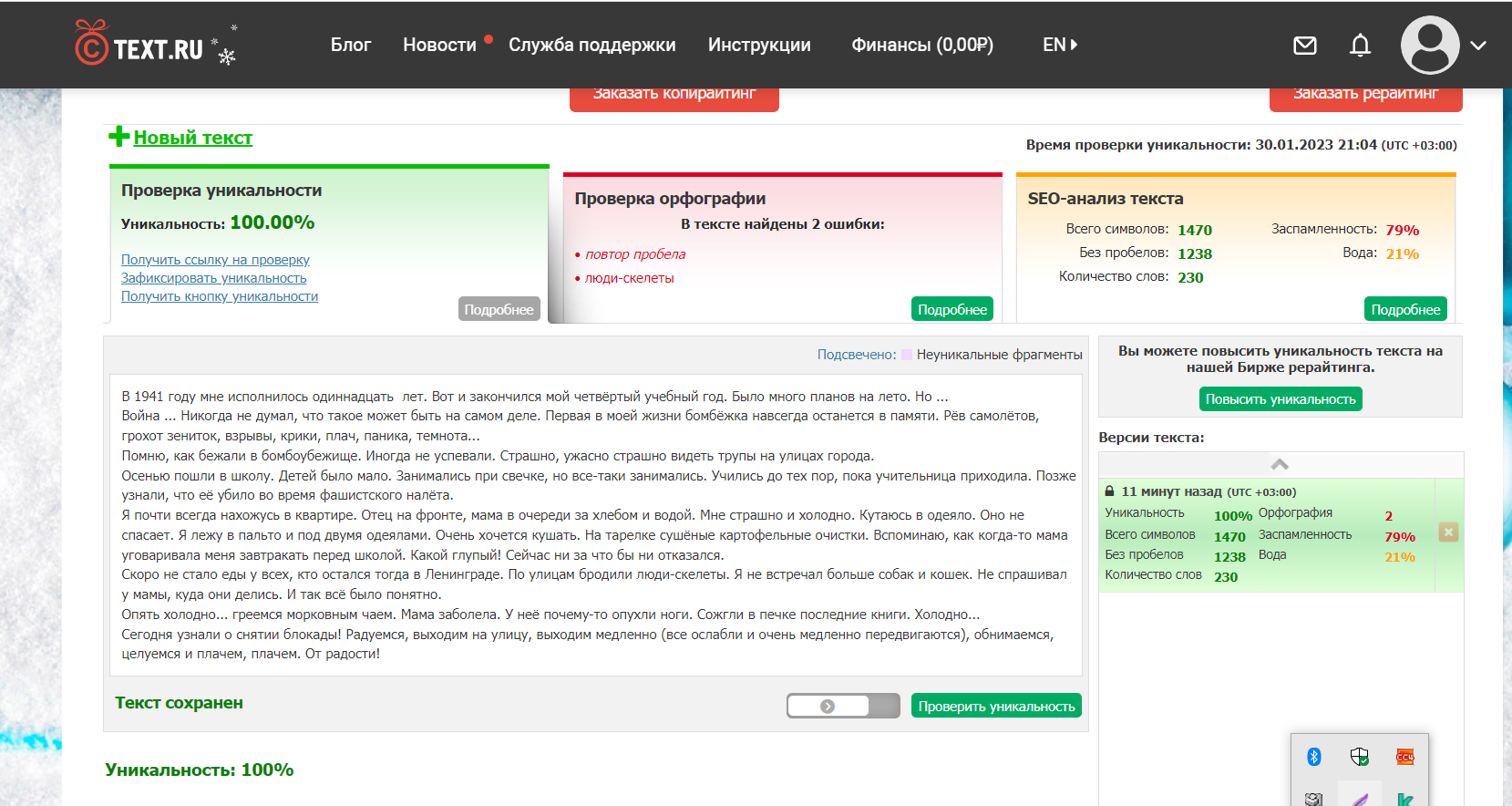Delete the saved text version with X
1512x806 pixels.
point(1448,532)
